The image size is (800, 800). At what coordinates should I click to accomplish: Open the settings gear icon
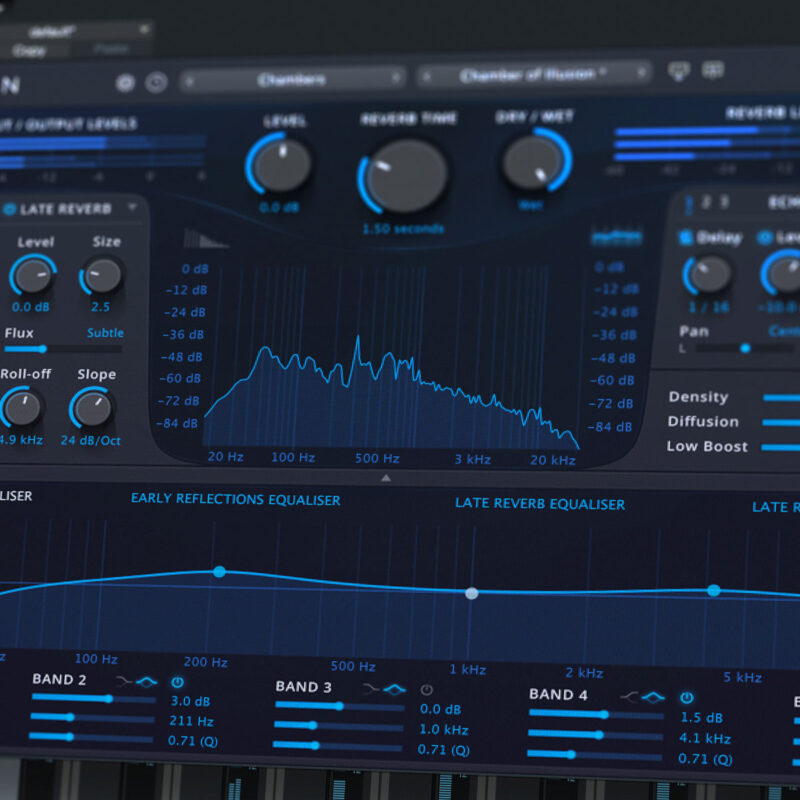pos(125,83)
